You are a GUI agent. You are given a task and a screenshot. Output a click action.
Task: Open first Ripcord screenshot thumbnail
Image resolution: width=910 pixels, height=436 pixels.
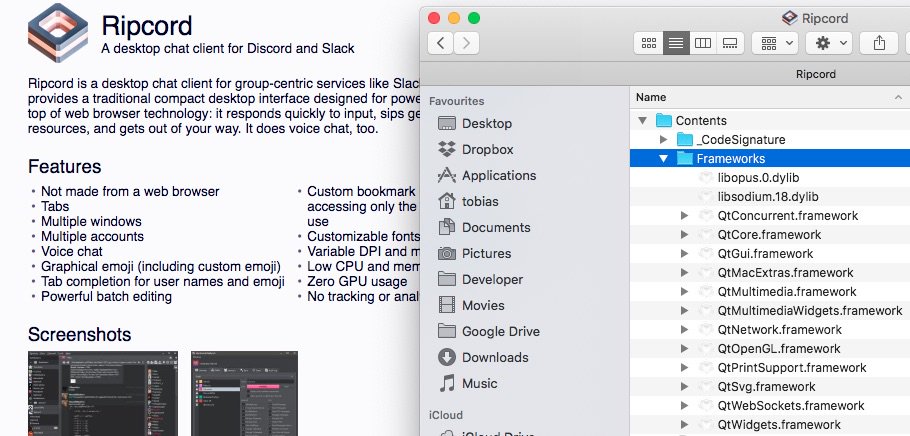point(103,393)
